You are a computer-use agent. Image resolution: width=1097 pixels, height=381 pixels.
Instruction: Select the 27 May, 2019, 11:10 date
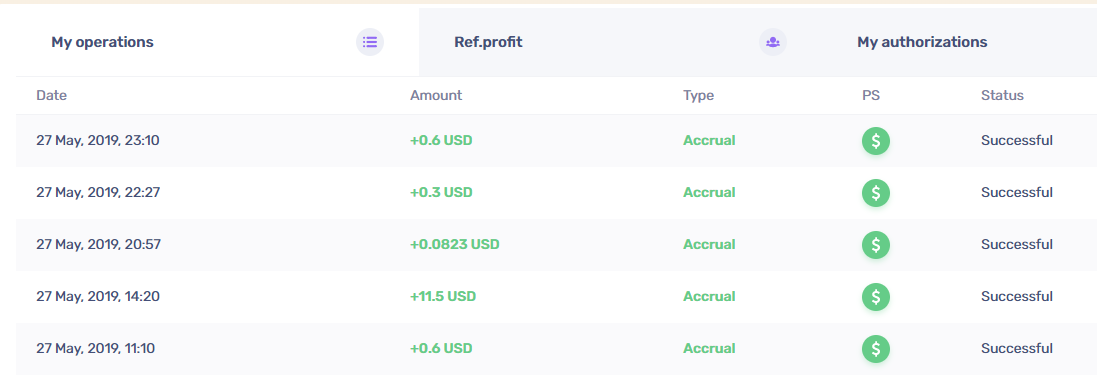[98, 348]
